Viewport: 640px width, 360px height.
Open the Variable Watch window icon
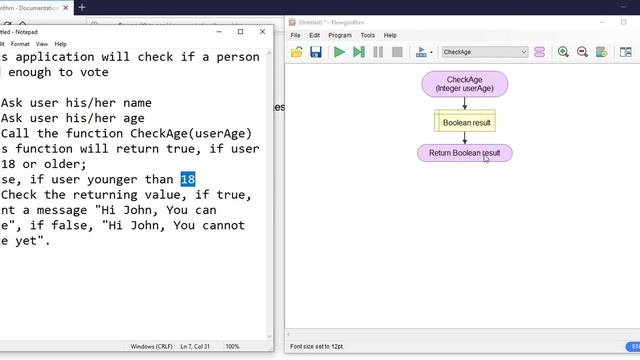coord(602,52)
